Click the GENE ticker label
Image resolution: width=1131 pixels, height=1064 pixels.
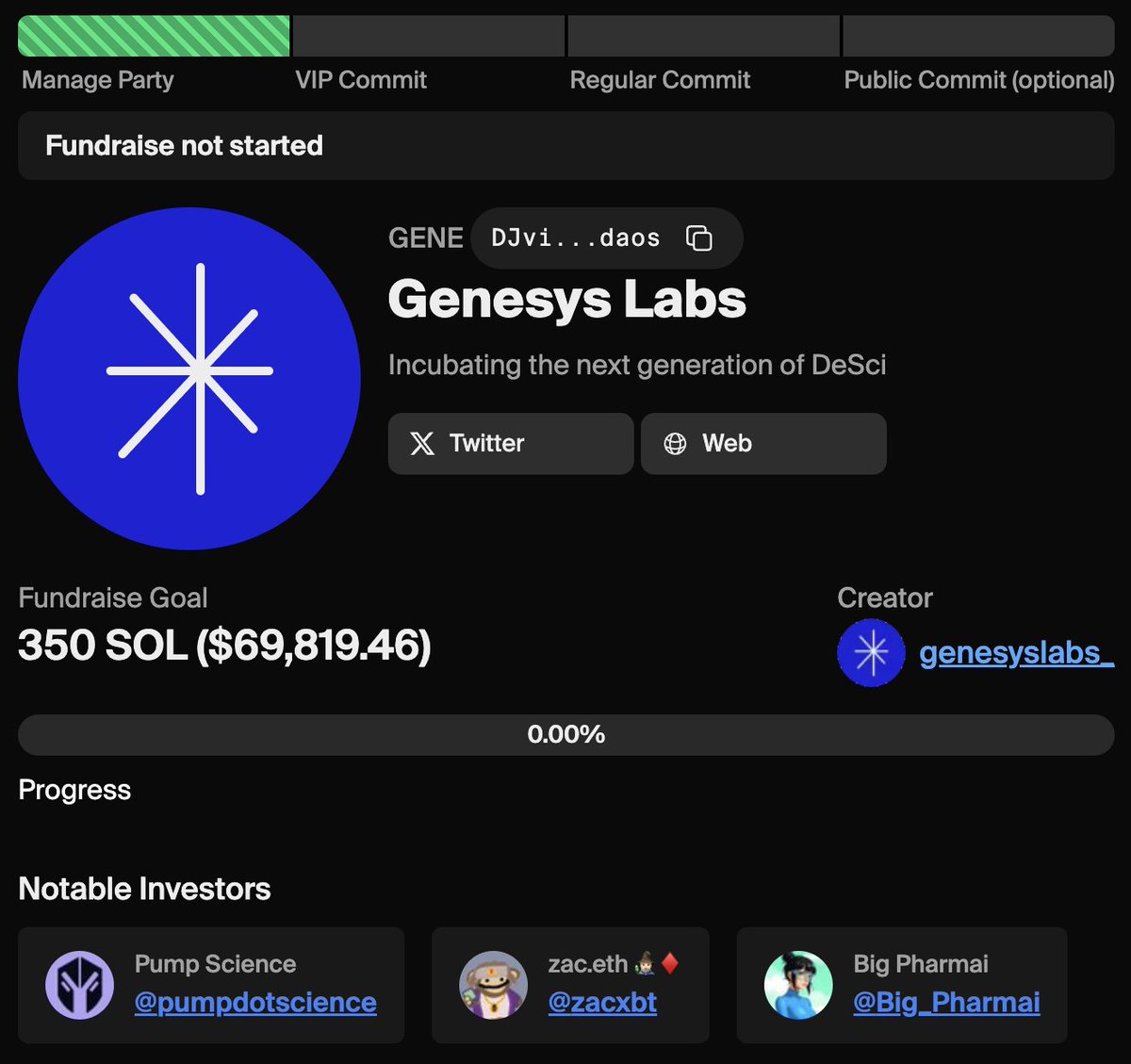point(426,237)
